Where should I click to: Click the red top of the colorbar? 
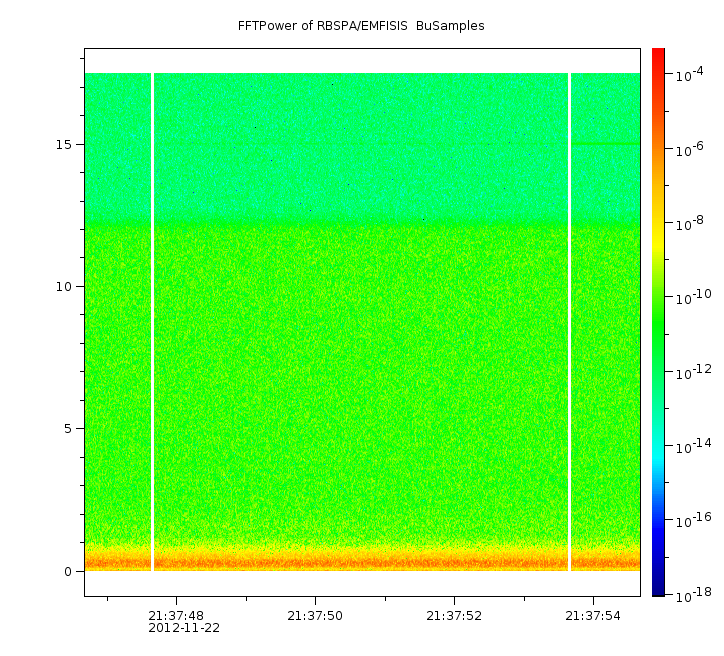point(658,58)
